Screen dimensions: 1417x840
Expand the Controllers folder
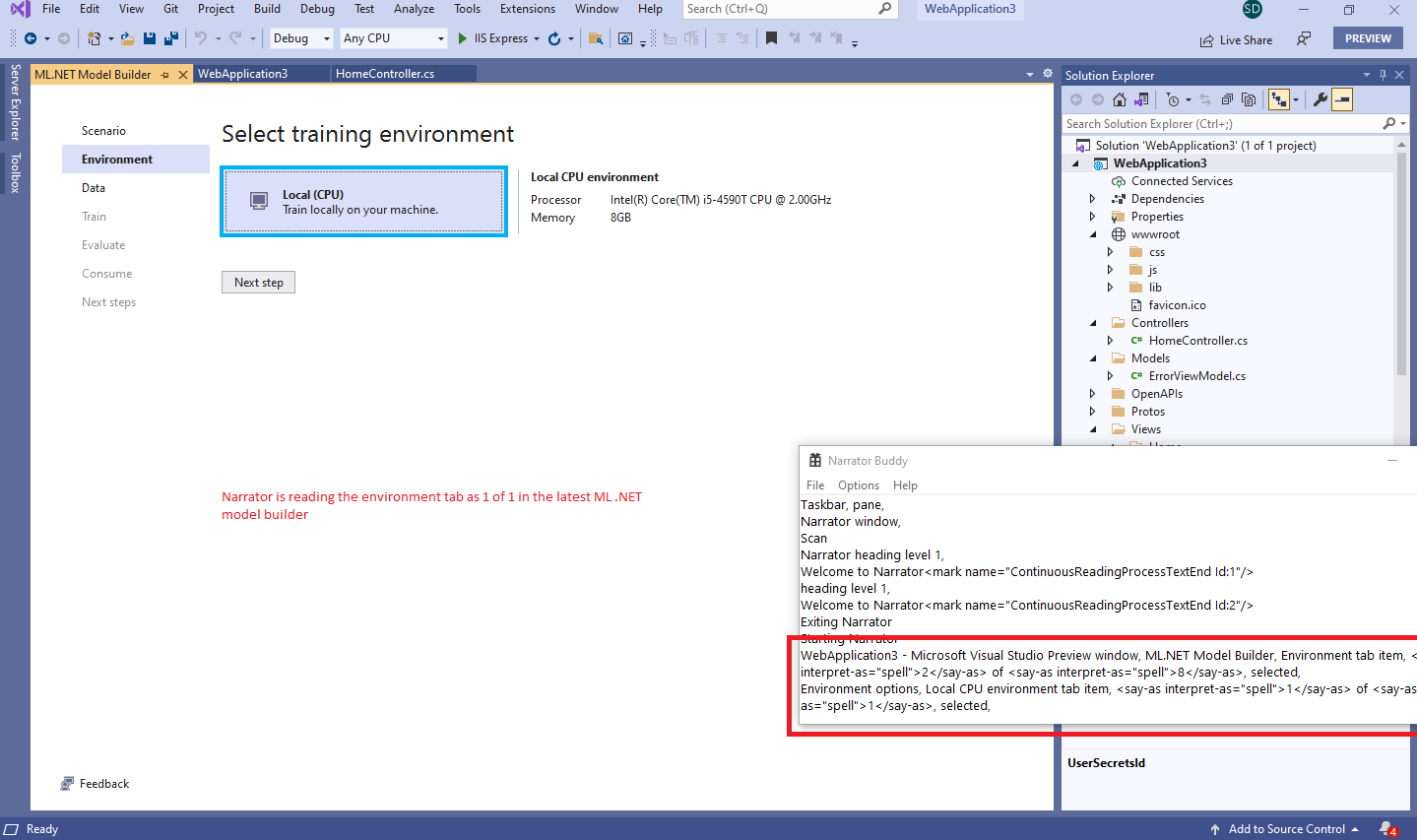tap(1092, 322)
